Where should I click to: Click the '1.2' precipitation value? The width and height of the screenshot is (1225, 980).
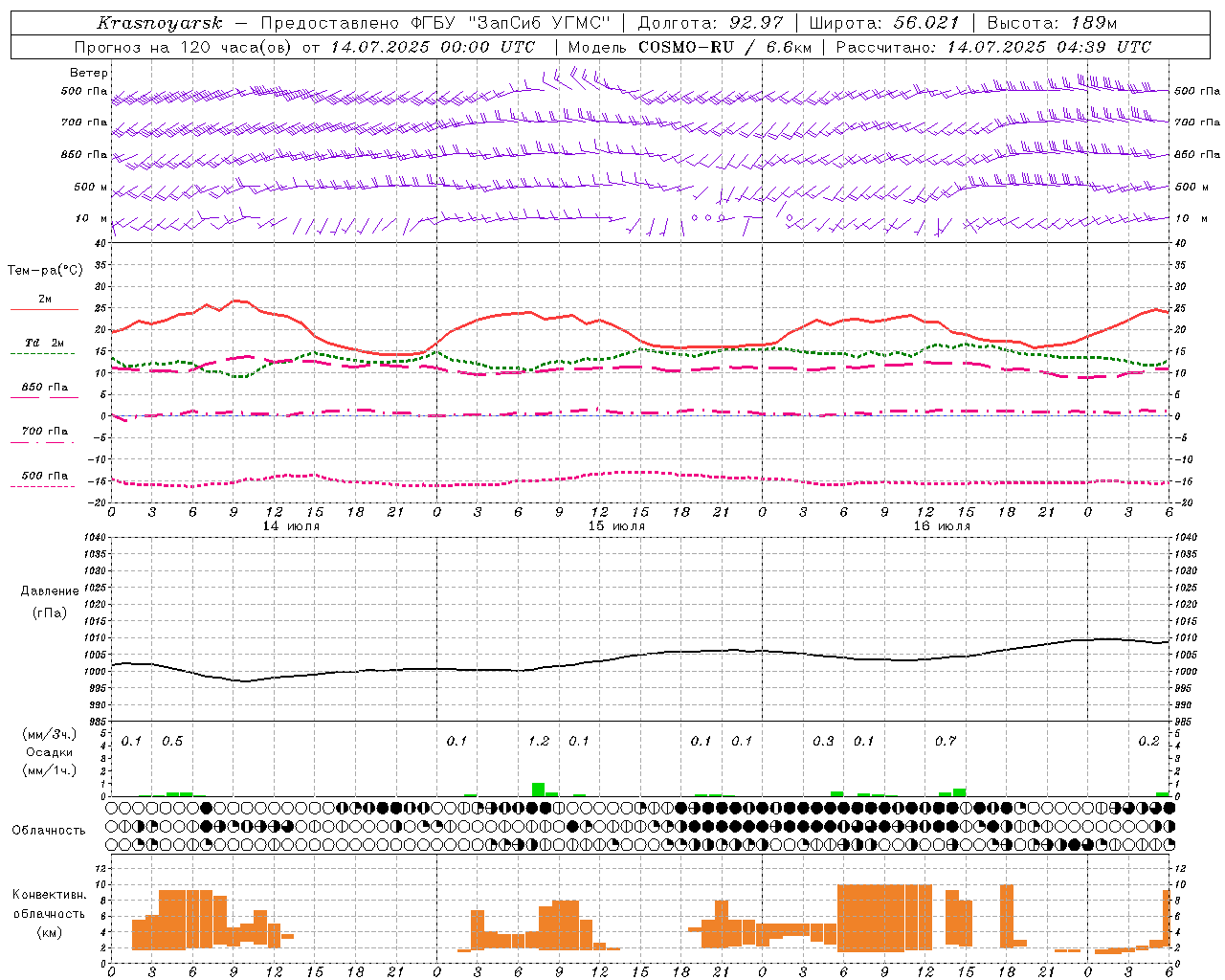pyautogui.click(x=539, y=742)
